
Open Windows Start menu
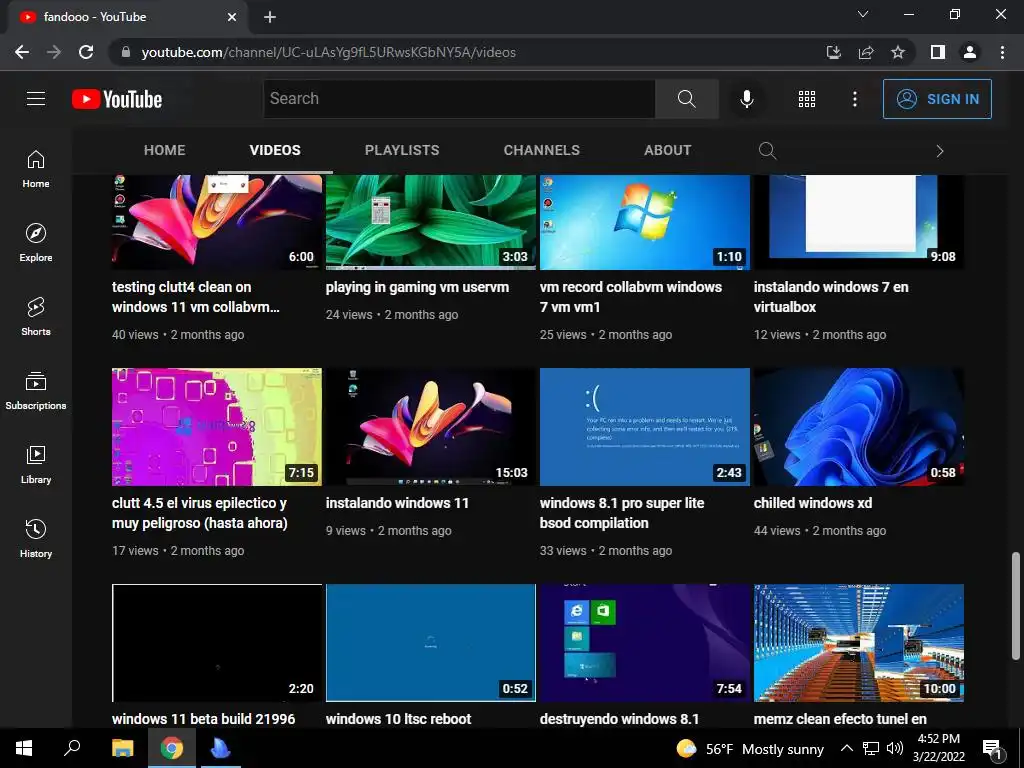click(24, 748)
